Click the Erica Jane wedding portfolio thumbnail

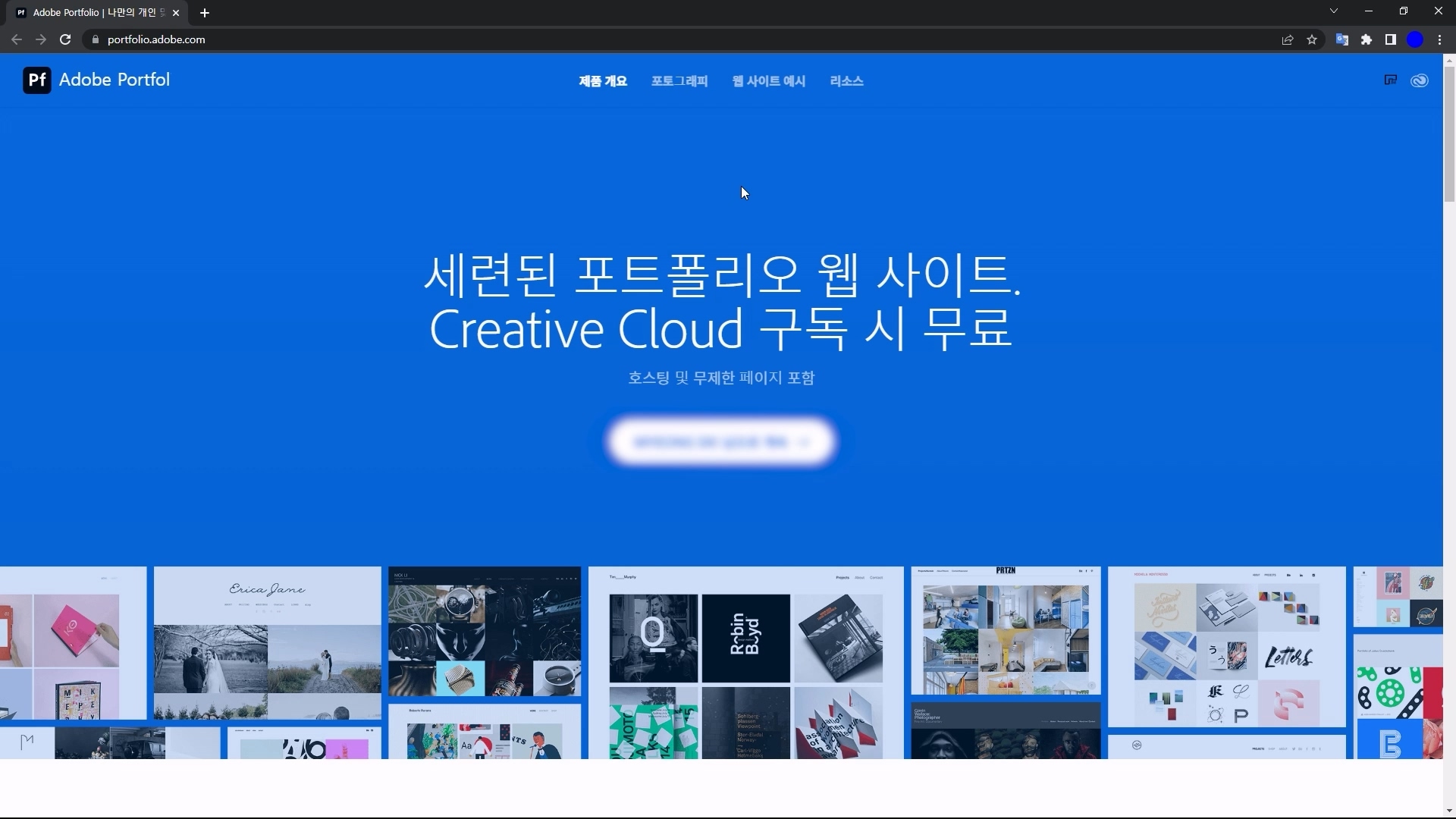pos(267,643)
